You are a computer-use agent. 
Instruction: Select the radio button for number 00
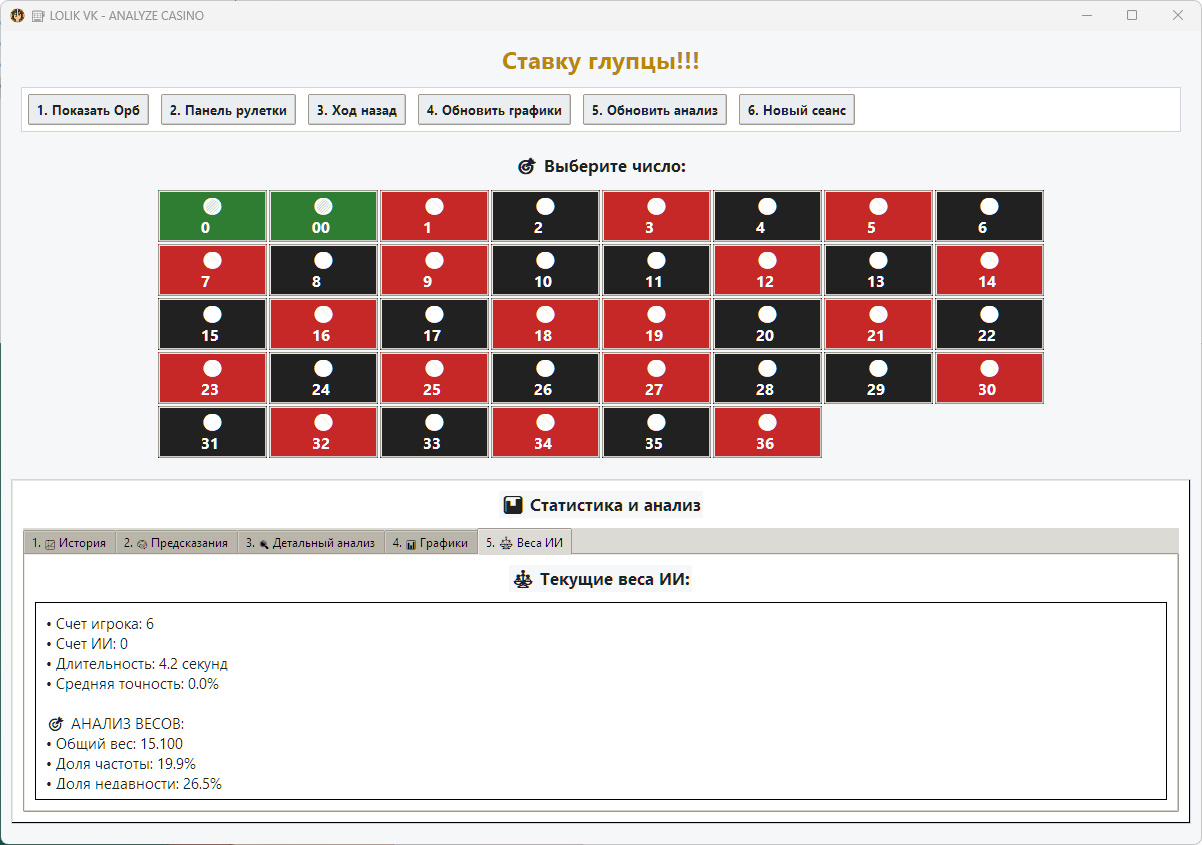(x=323, y=216)
